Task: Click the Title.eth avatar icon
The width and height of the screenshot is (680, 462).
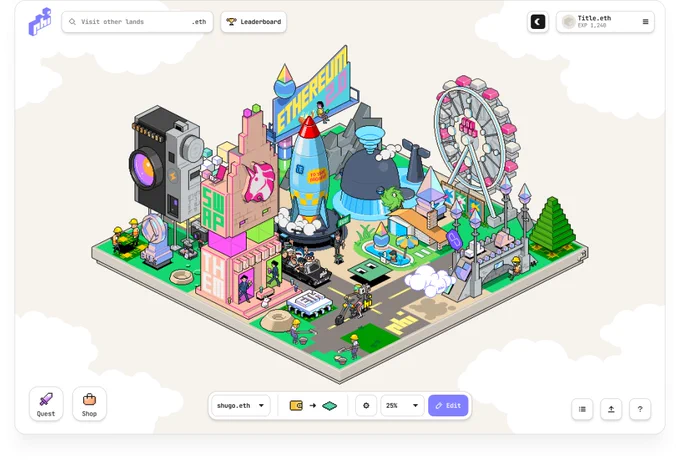Action: (x=568, y=22)
